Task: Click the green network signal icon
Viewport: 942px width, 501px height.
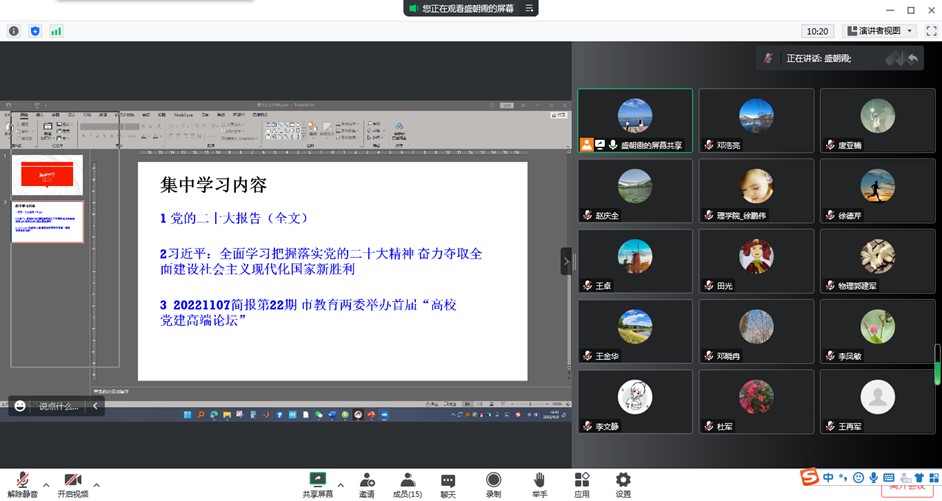Action: click(57, 31)
